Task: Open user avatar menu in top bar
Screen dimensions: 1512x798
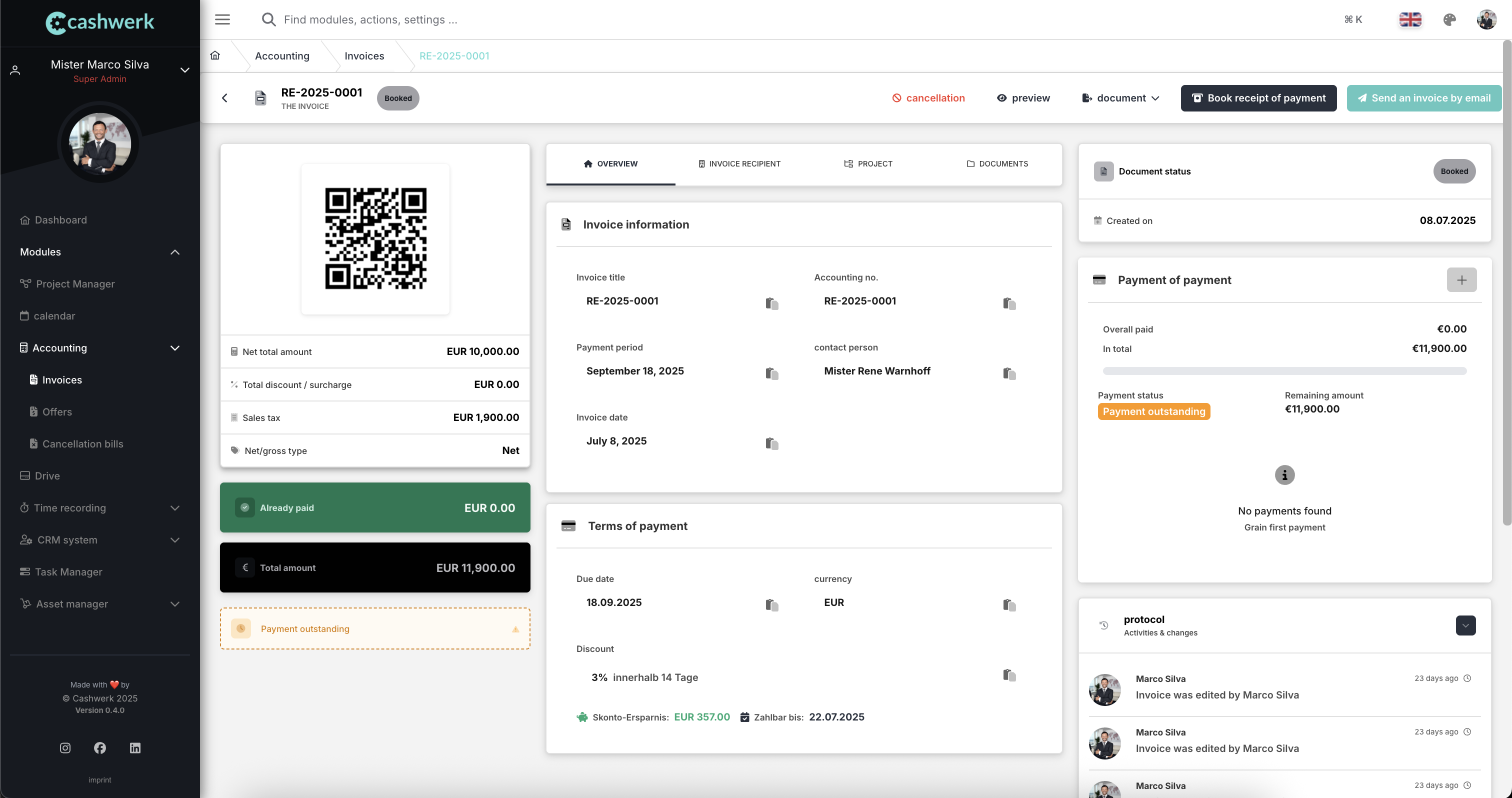Action: 1486,19
